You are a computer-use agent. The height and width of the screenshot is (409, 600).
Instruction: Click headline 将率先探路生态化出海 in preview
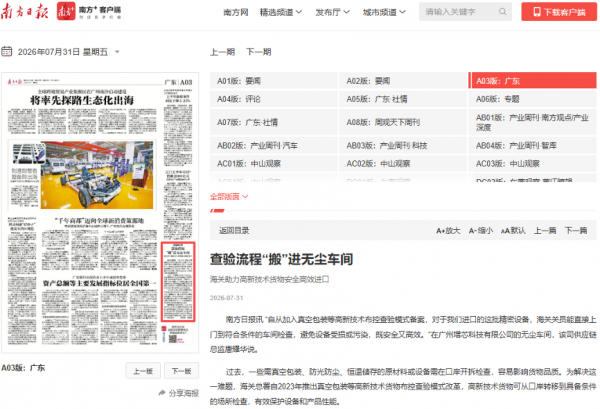coord(82,101)
